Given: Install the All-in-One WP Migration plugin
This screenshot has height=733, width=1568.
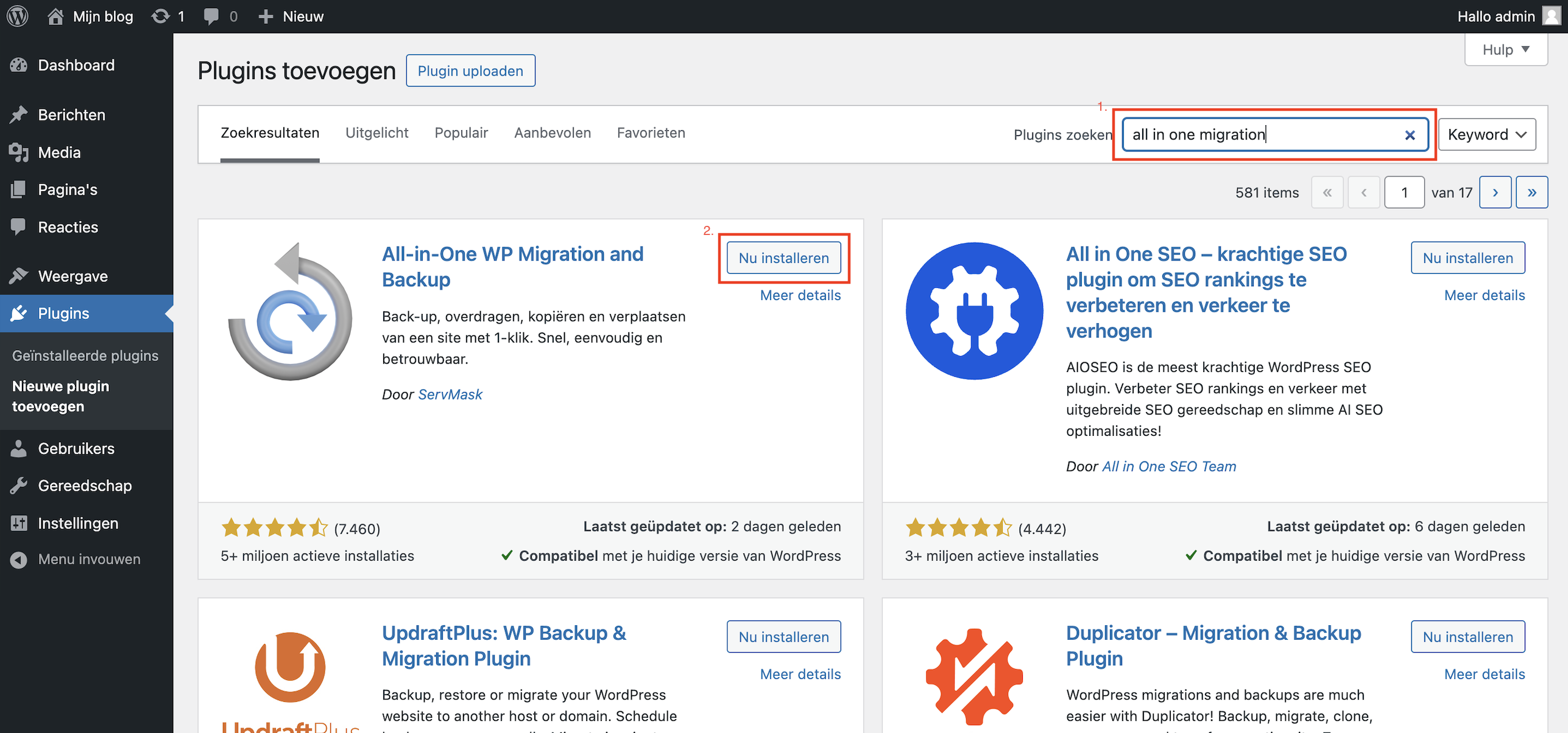Looking at the screenshot, I should pyautogui.click(x=783, y=258).
